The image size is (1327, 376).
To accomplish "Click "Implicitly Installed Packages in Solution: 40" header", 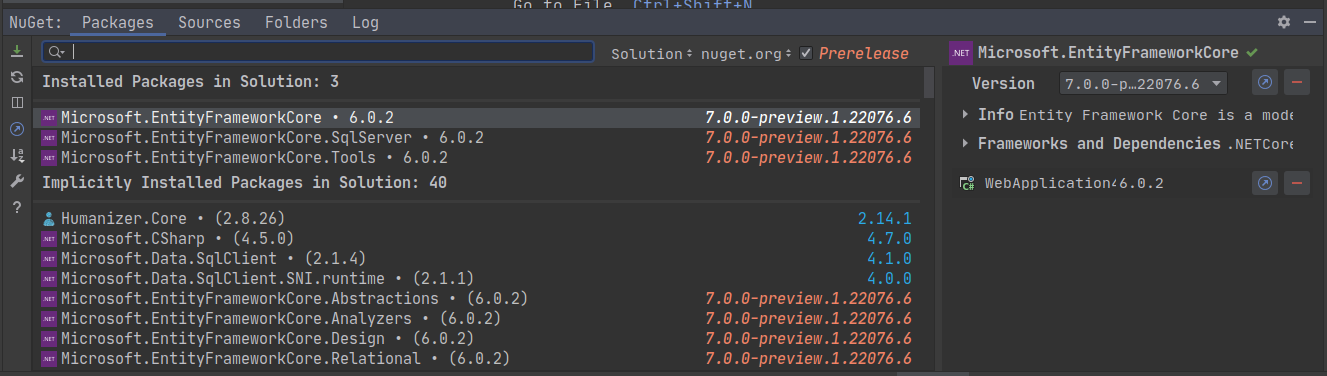I will tap(244, 183).
